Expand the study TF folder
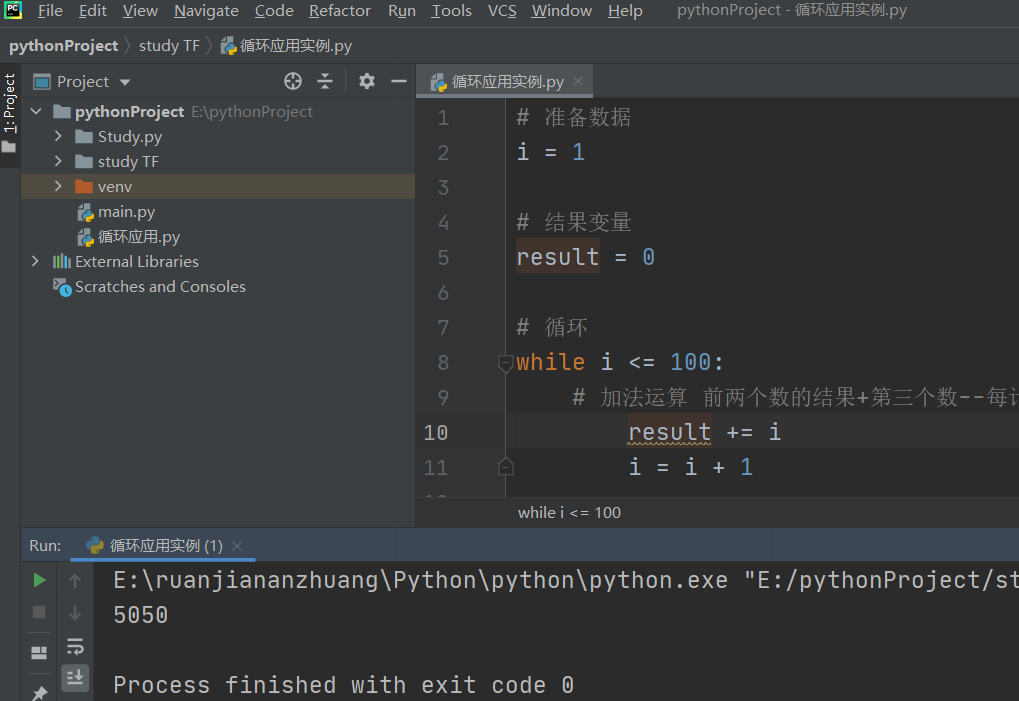Screen dimensions: 1019x701 (58, 161)
